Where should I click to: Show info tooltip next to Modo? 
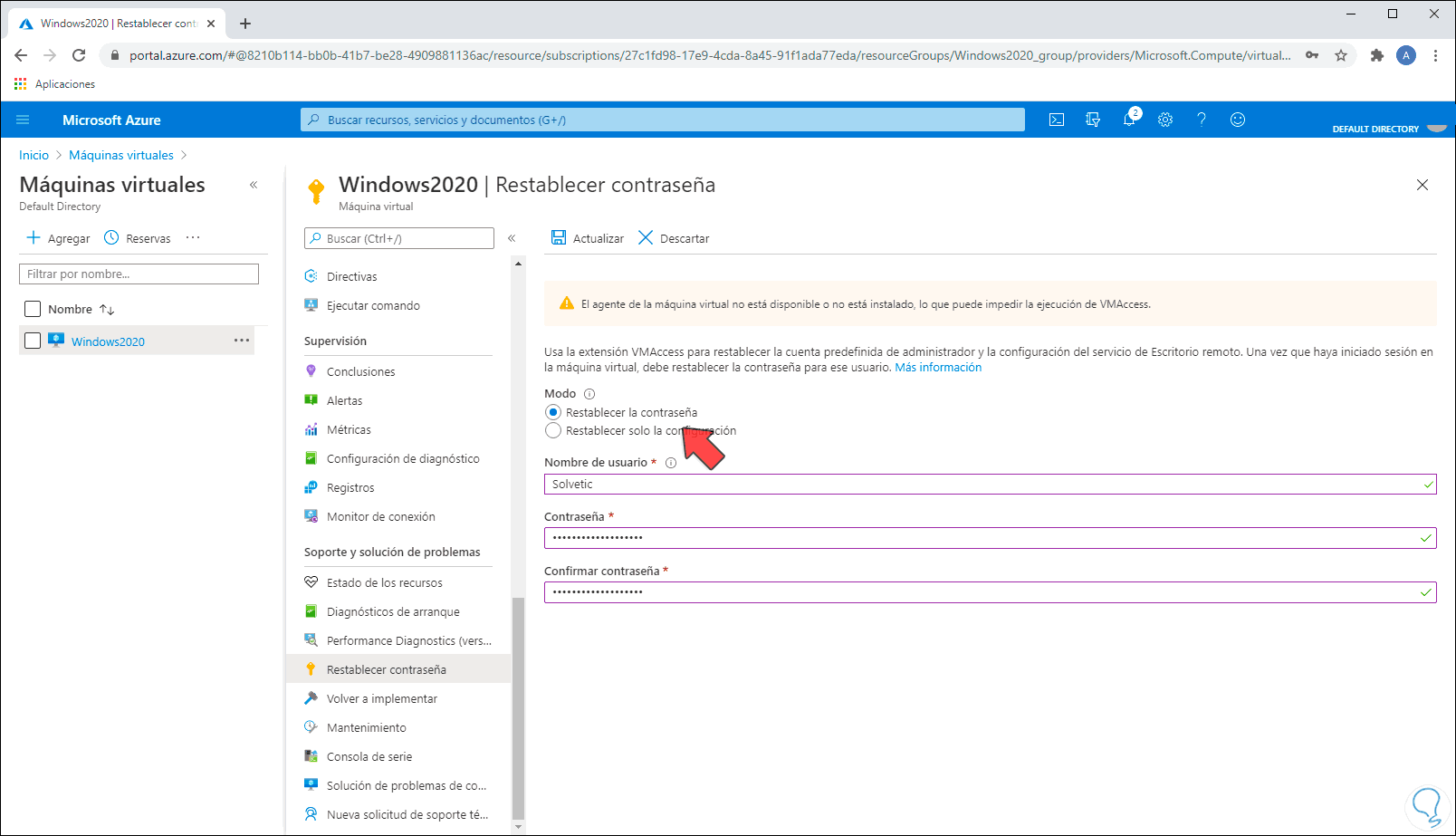[589, 394]
